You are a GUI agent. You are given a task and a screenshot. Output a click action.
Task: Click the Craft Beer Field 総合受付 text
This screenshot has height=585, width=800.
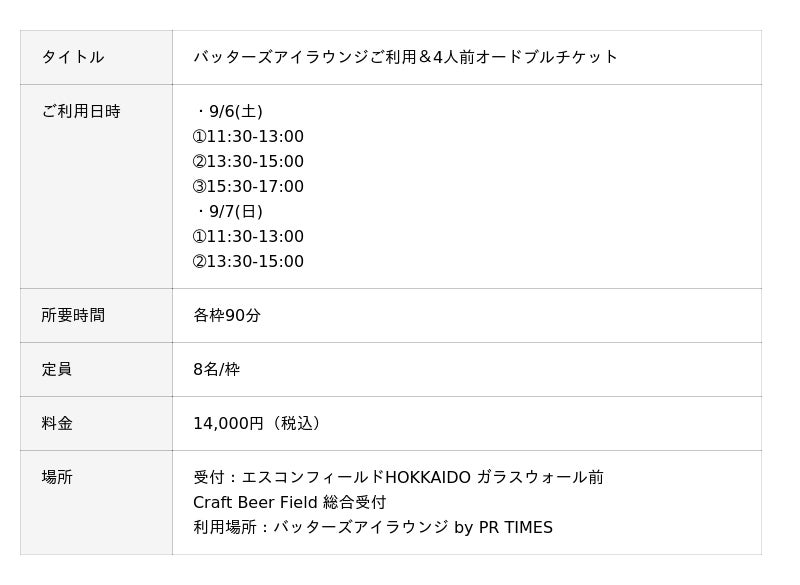pos(290,502)
